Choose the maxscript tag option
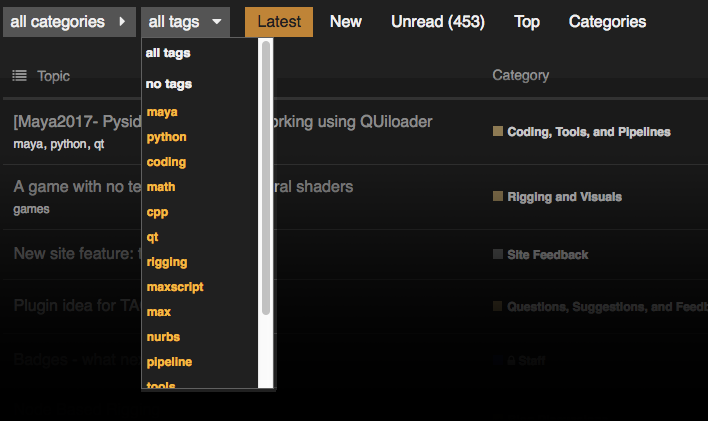Viewport: 708px width, 421px height. tap(175, 287)
